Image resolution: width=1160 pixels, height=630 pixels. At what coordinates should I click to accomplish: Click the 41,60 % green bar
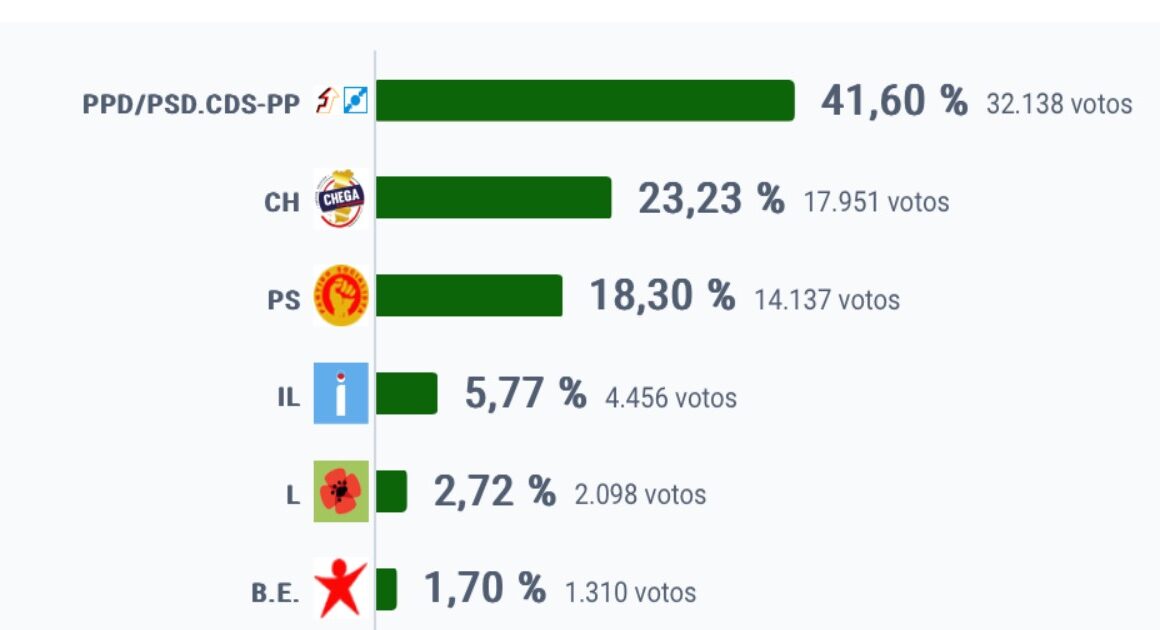(x=585, y=101)
